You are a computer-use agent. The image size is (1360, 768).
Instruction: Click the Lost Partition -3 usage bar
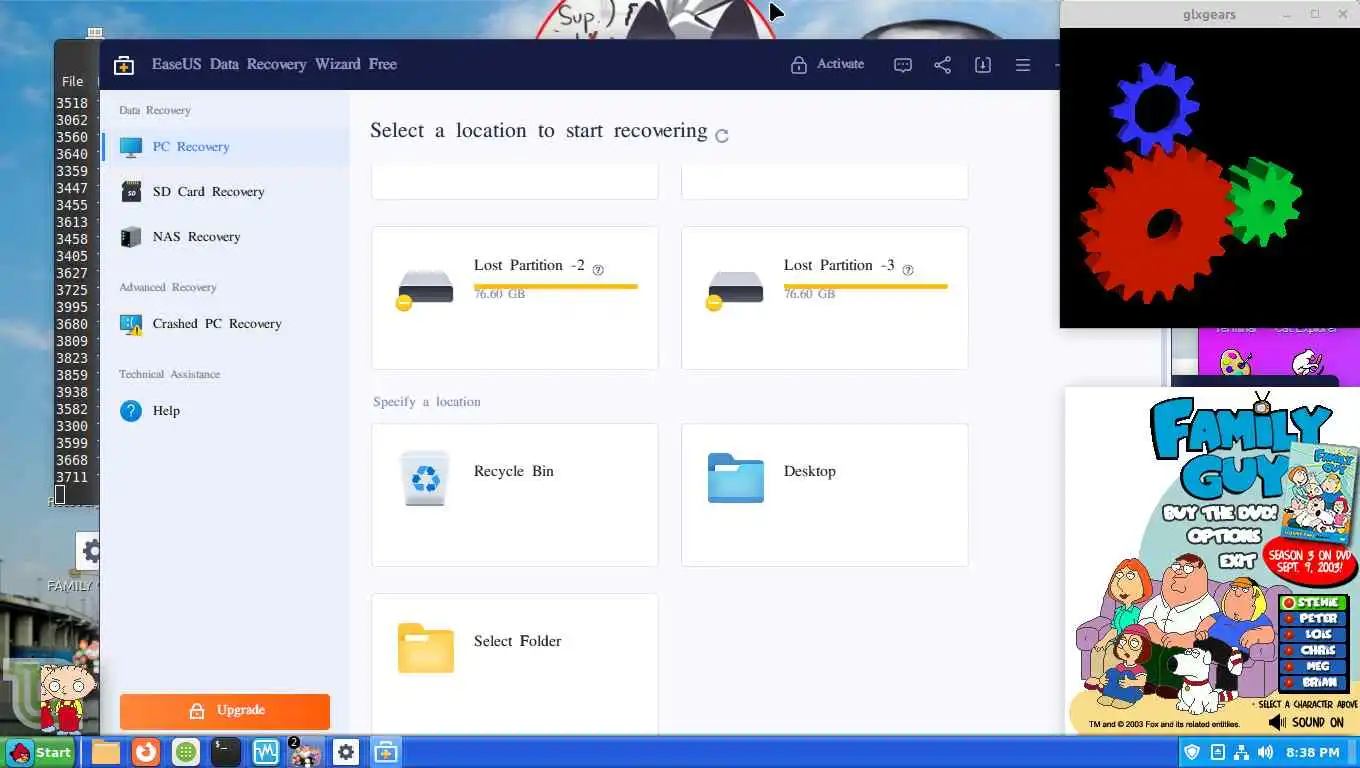(x=866, y=287)
